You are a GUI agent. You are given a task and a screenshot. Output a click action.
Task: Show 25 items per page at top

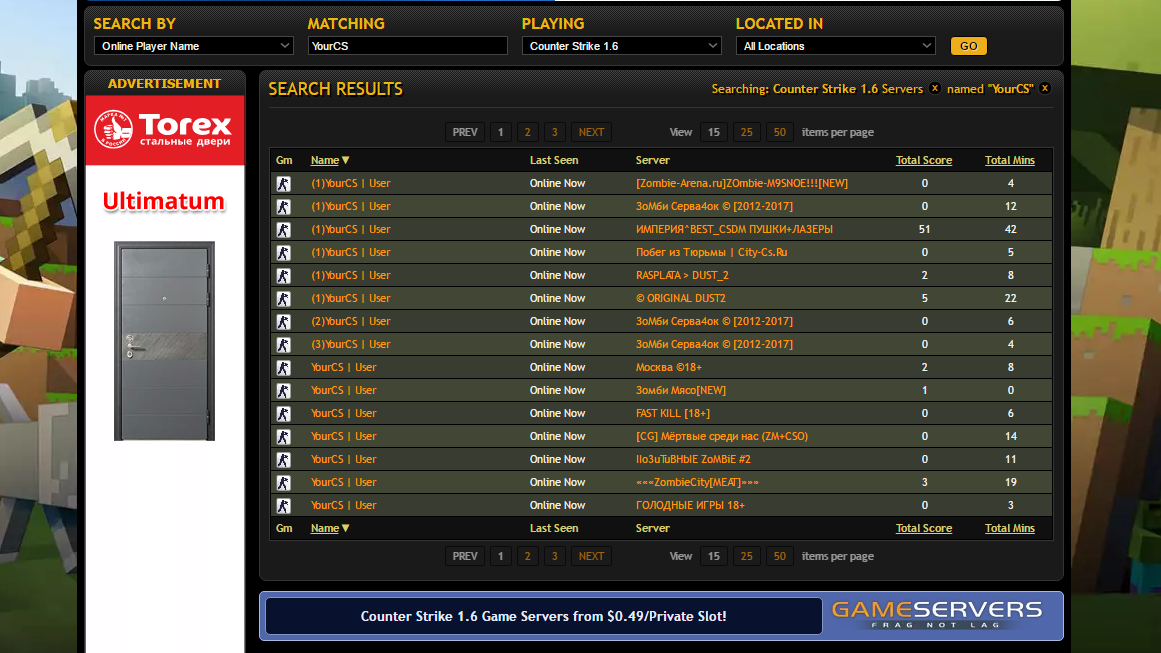(x=746, y=132)
